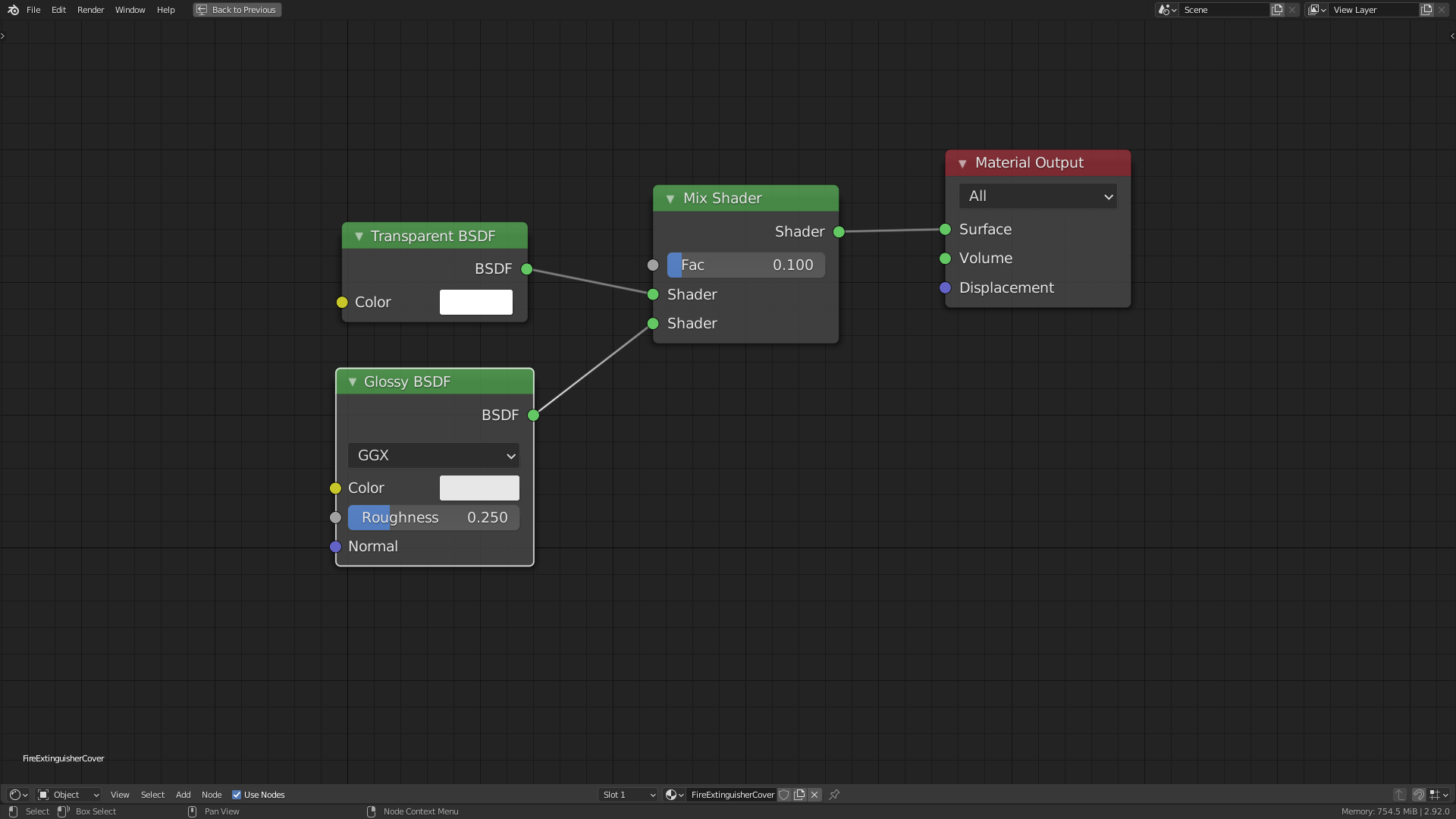Pin the node tree with pin icon

[834, 795]
